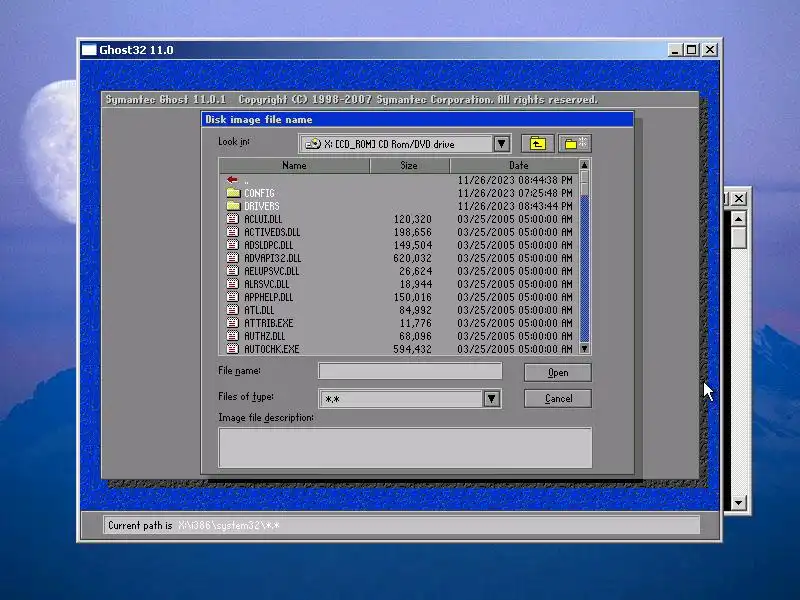Click the red back arrow parent entry
This screenshot has width=800, height=600.
pyautogui.click(x=233, y=180)
